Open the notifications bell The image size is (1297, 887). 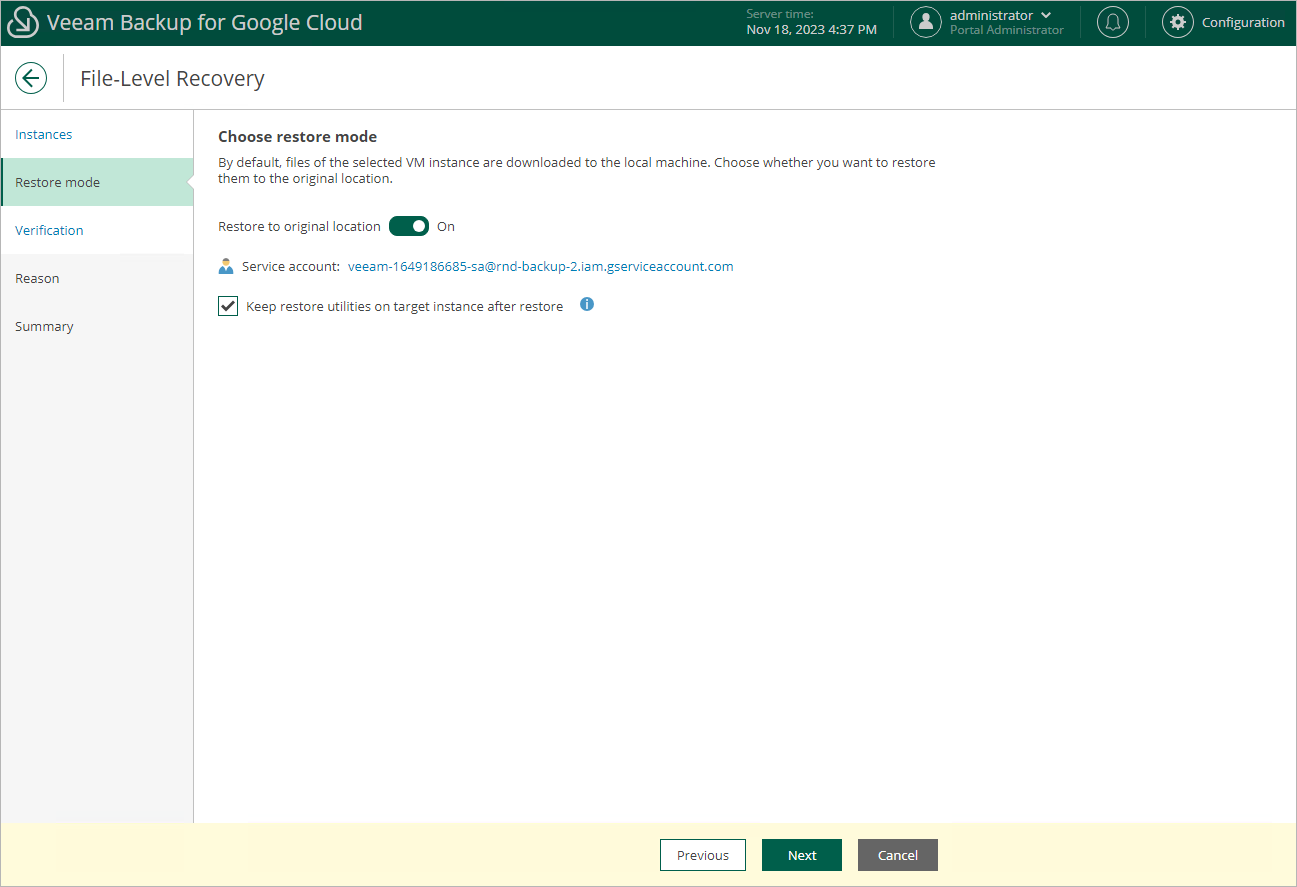point(1113,22)
